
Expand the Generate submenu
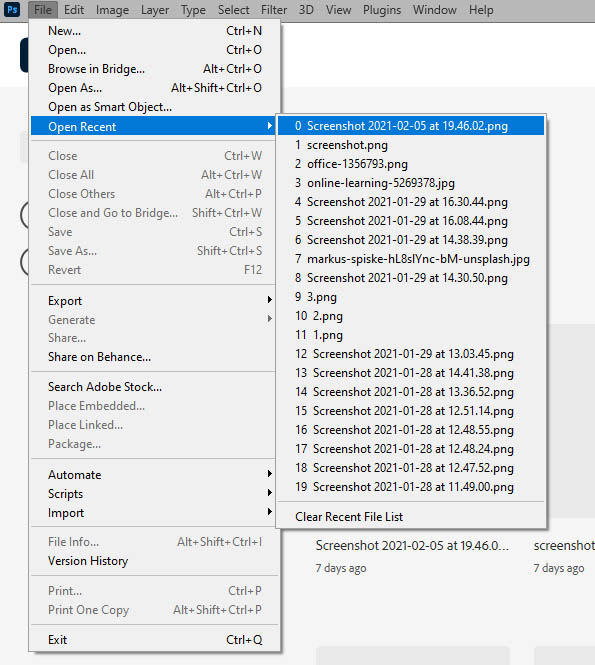(155, 319)
